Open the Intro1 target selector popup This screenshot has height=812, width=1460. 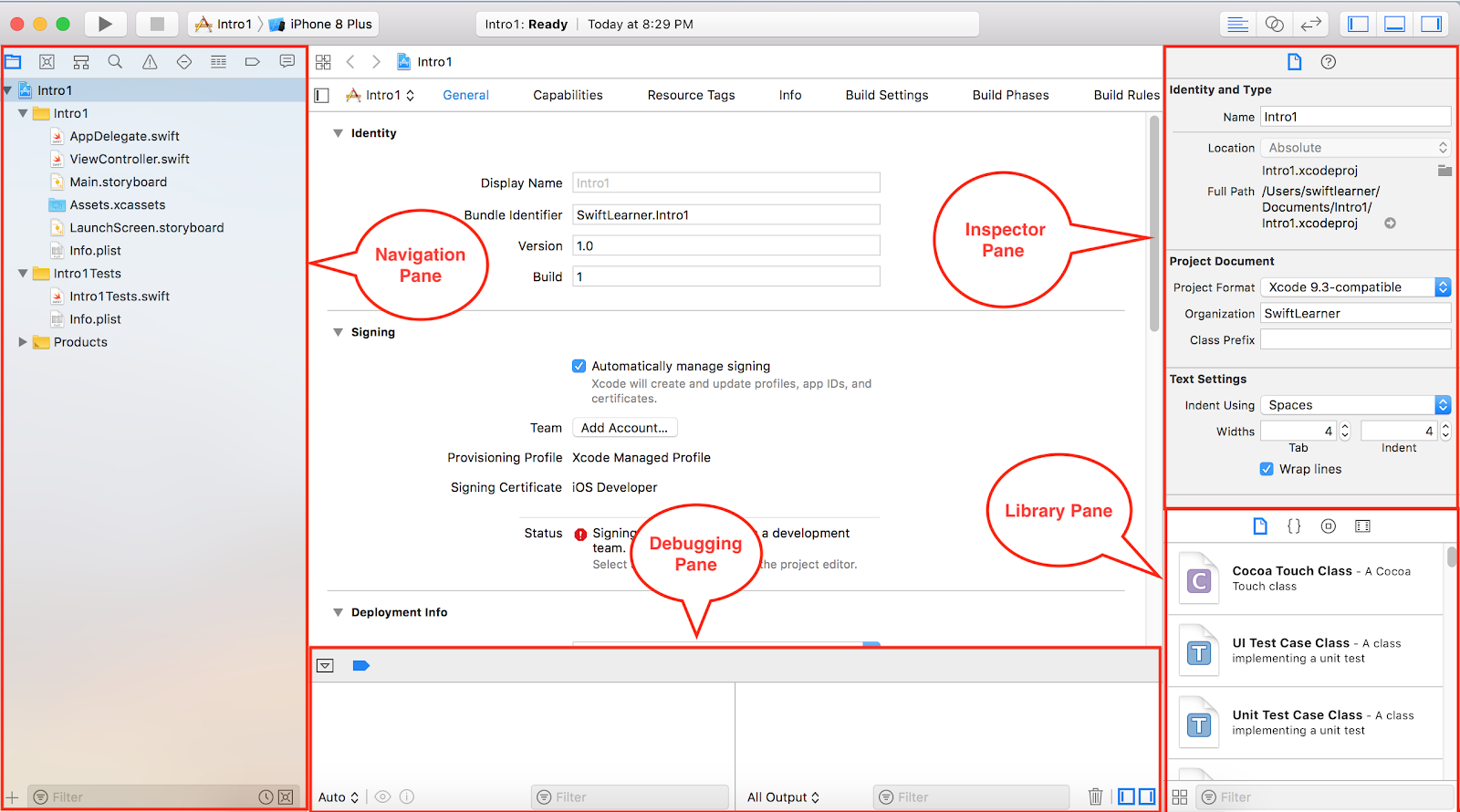[381, 95]
